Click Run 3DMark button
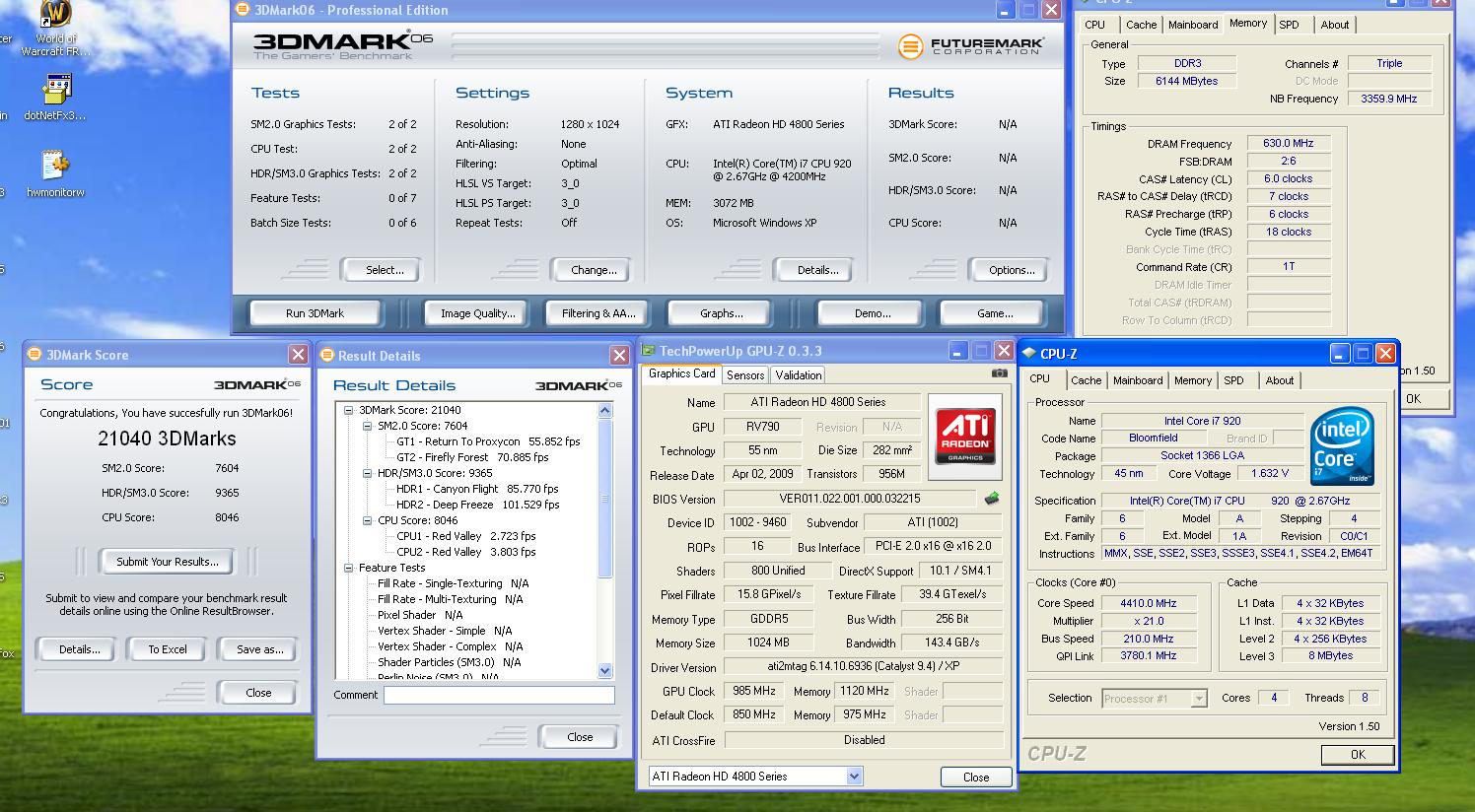This screenshot has width=1475, height=812. [315, 313]
